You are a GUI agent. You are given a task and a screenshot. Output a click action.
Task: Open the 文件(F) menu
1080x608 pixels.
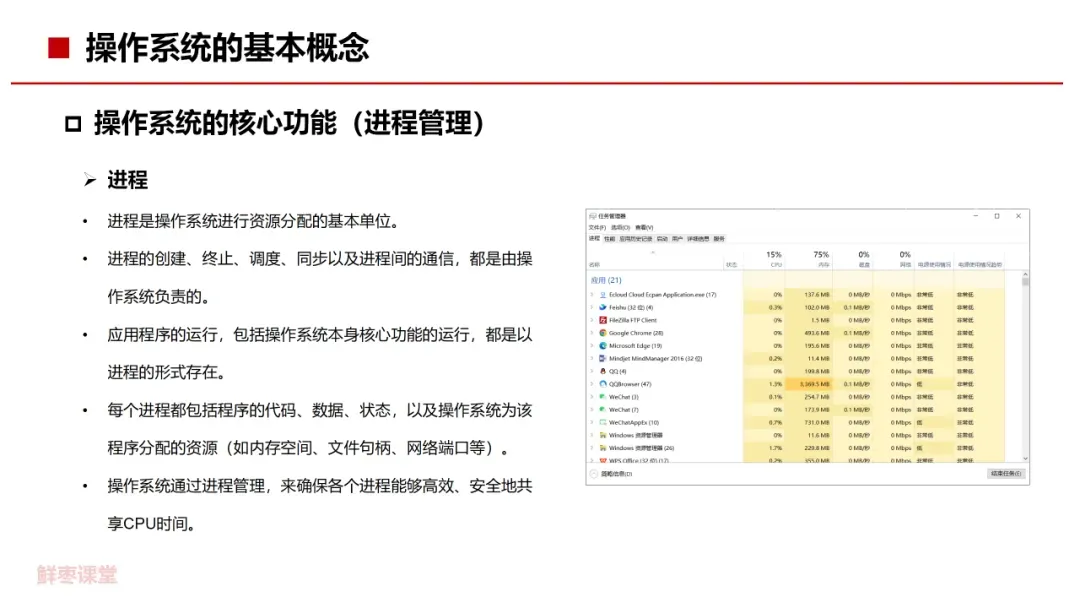(x=597, y=228)
